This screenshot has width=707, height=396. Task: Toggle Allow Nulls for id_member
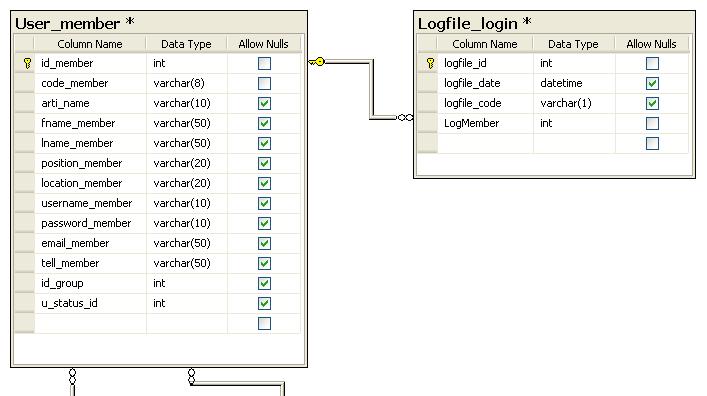click(x=264, y=64)
